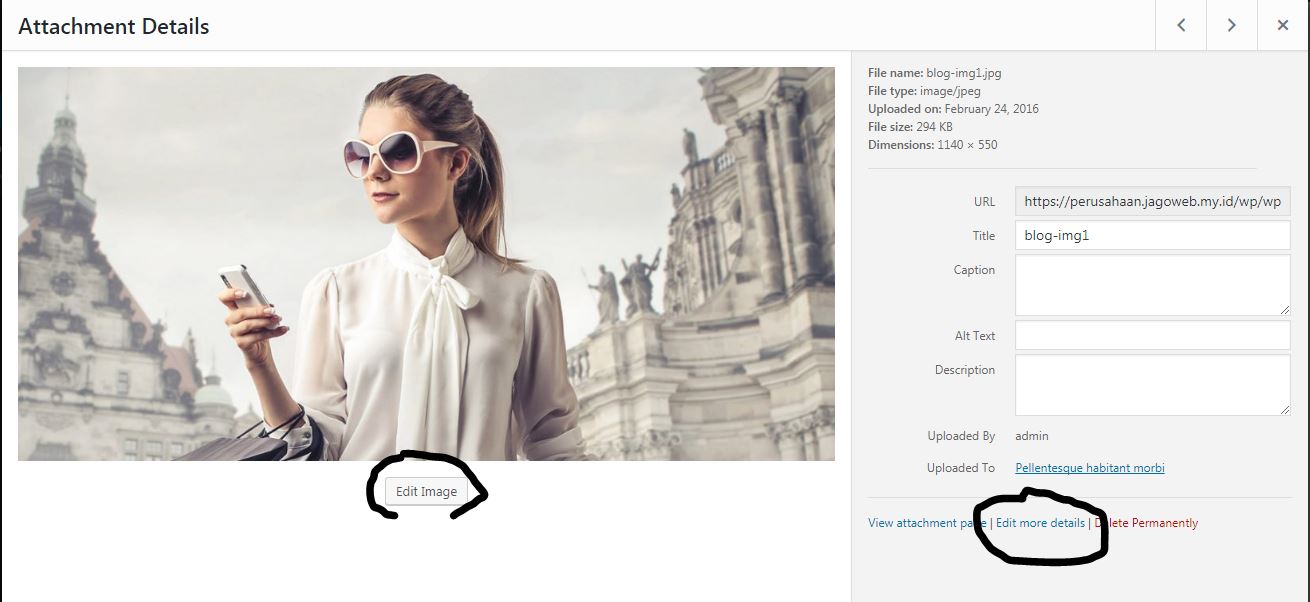Go to the next attachment
The width and height of the screenshot is (1310, 602).
(1232, 26)
